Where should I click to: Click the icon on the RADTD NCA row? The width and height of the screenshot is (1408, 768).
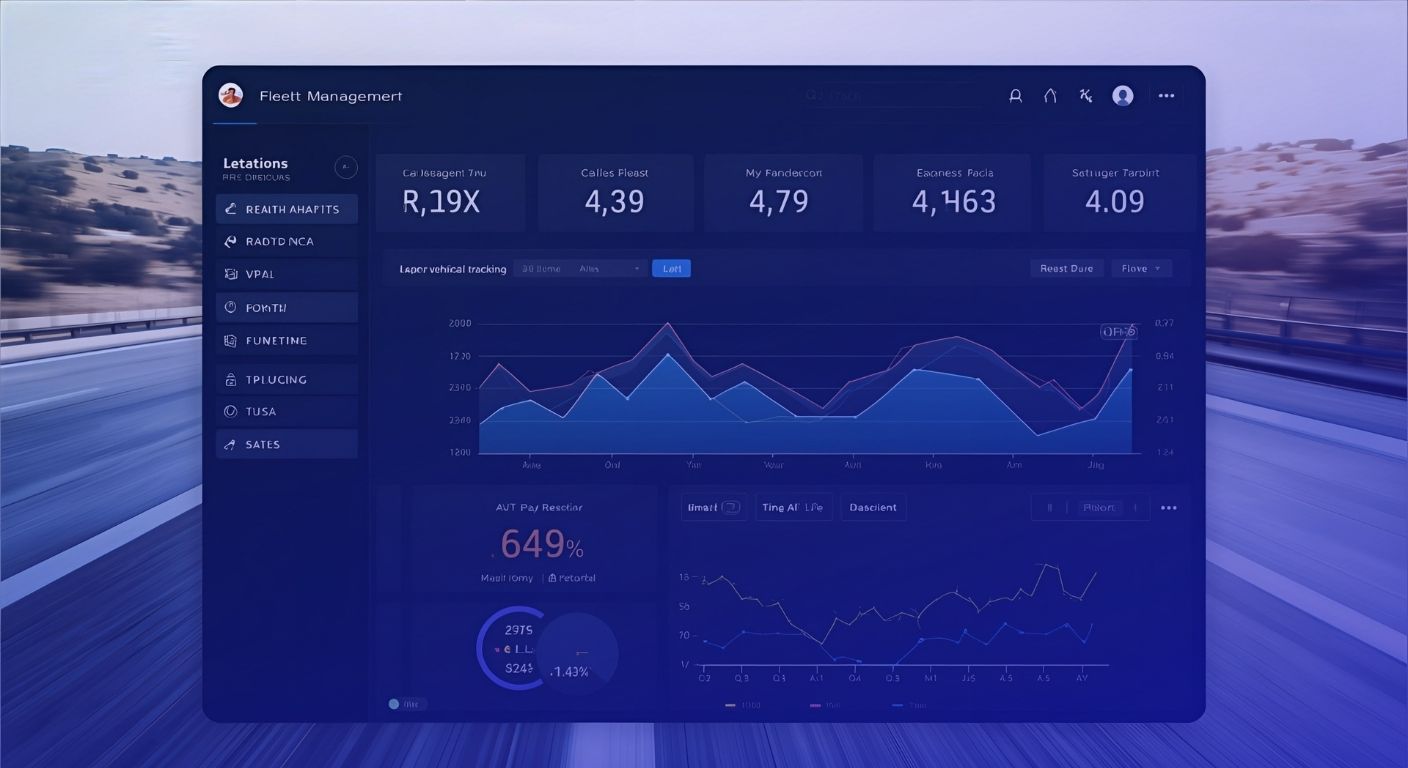[231, 241]
